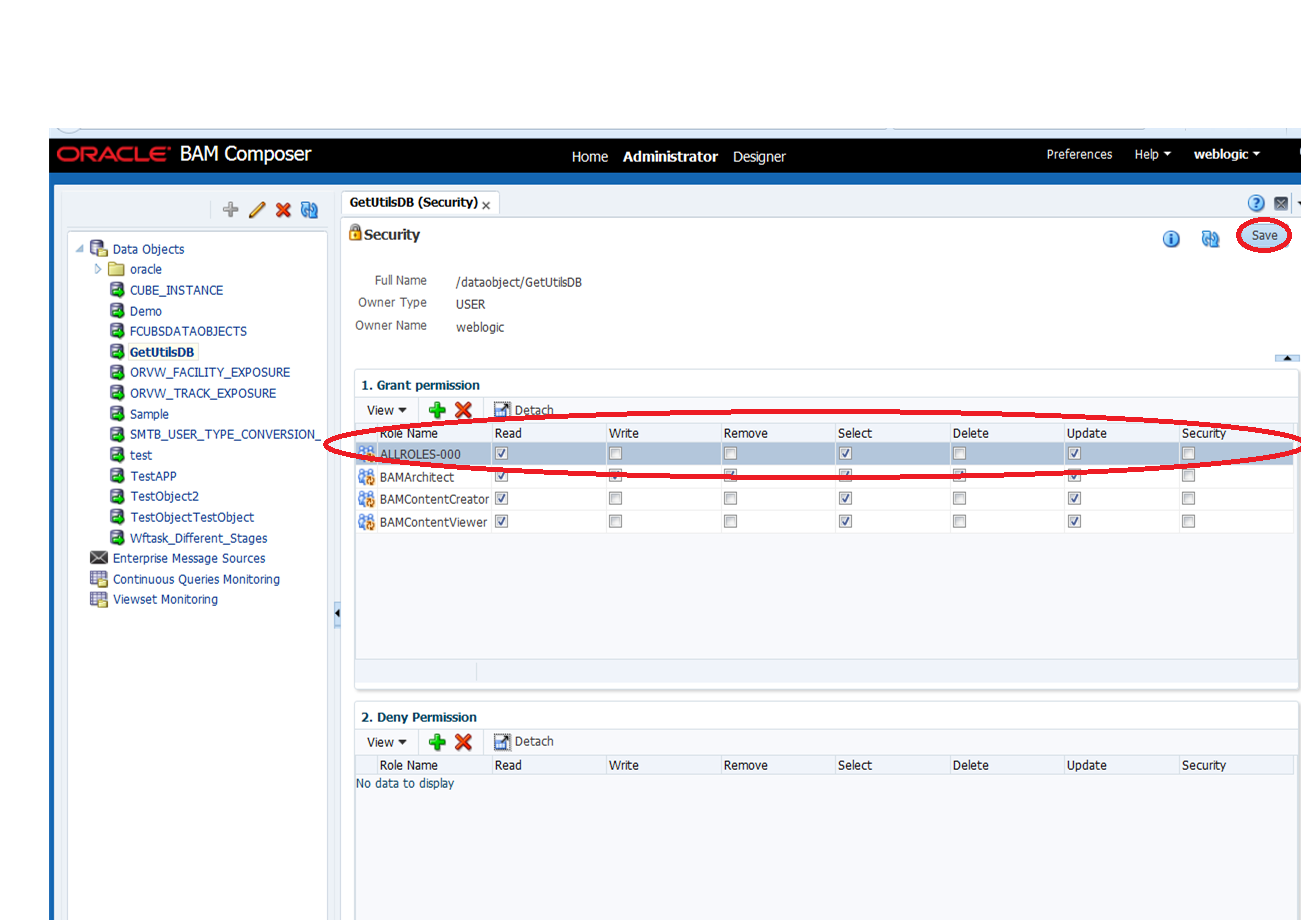
Task: Click the Demo data object icon
Action: (117, 311)
